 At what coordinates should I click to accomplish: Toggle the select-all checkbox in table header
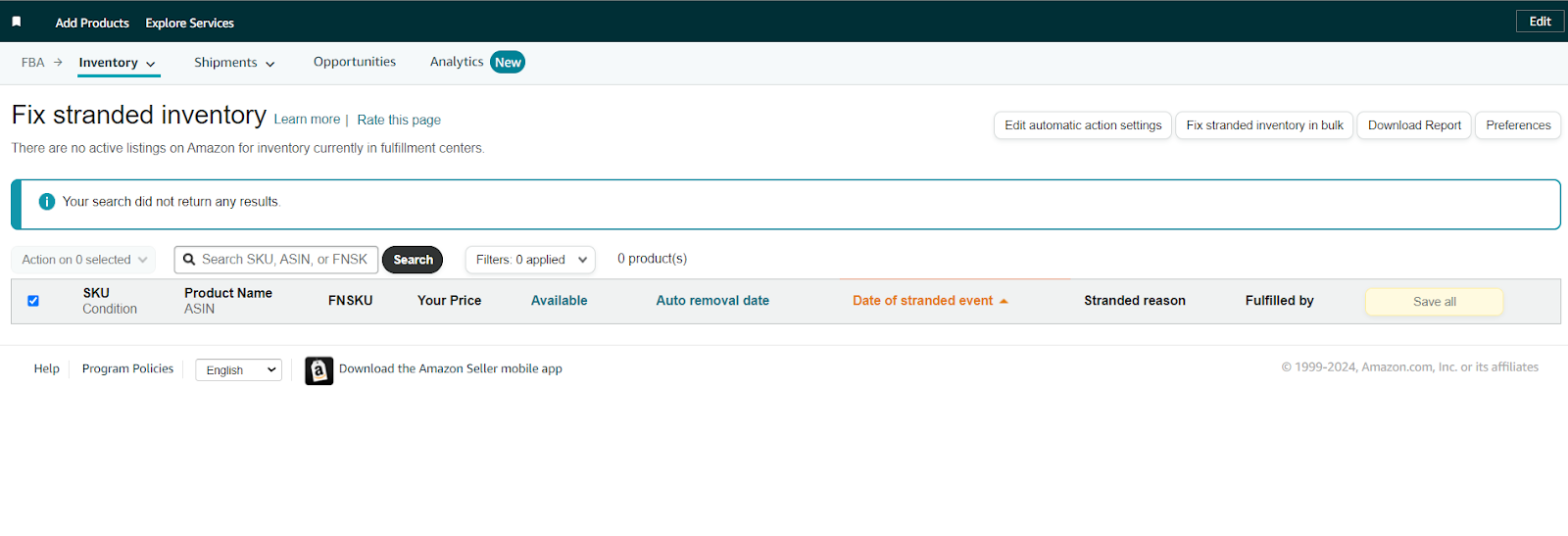point(33,301)
